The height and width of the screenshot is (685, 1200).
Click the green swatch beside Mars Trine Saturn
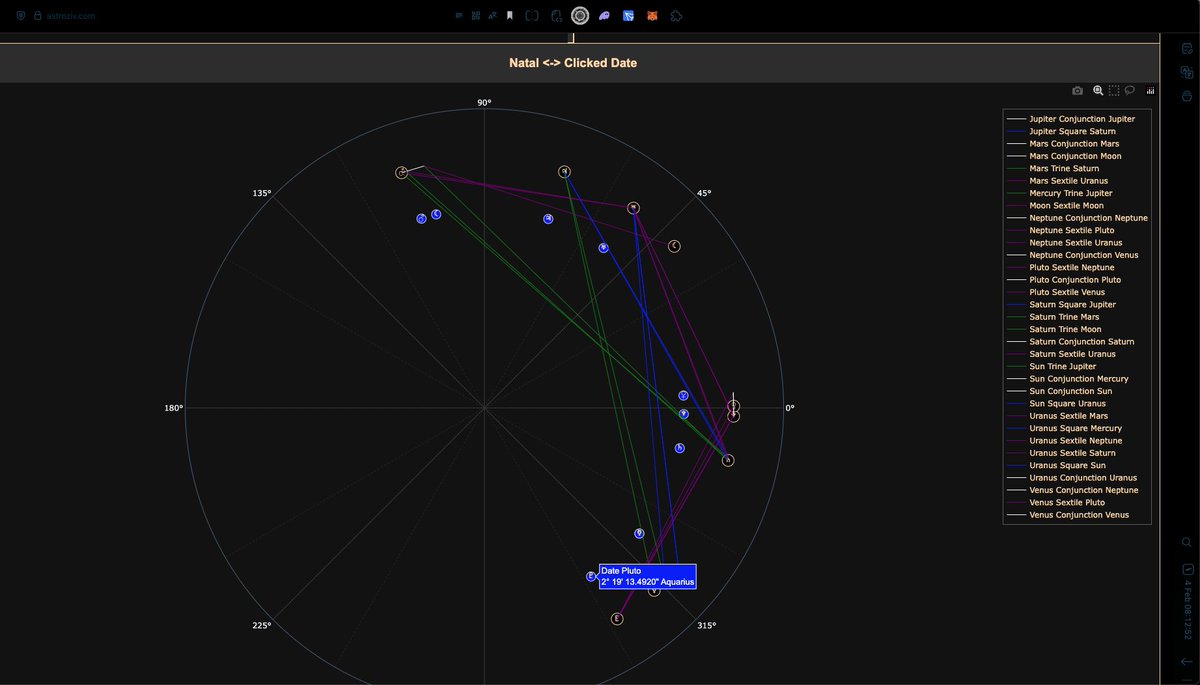coord(1015,168)
